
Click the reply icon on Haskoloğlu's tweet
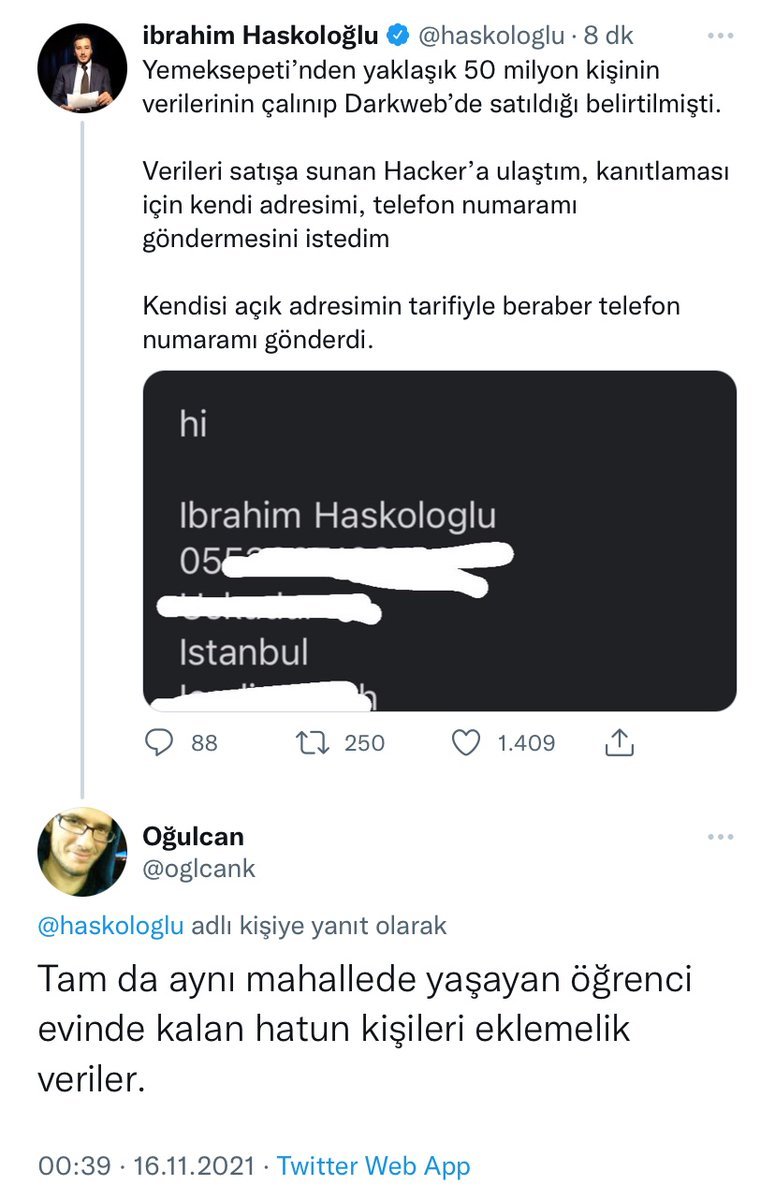point(161,743)
